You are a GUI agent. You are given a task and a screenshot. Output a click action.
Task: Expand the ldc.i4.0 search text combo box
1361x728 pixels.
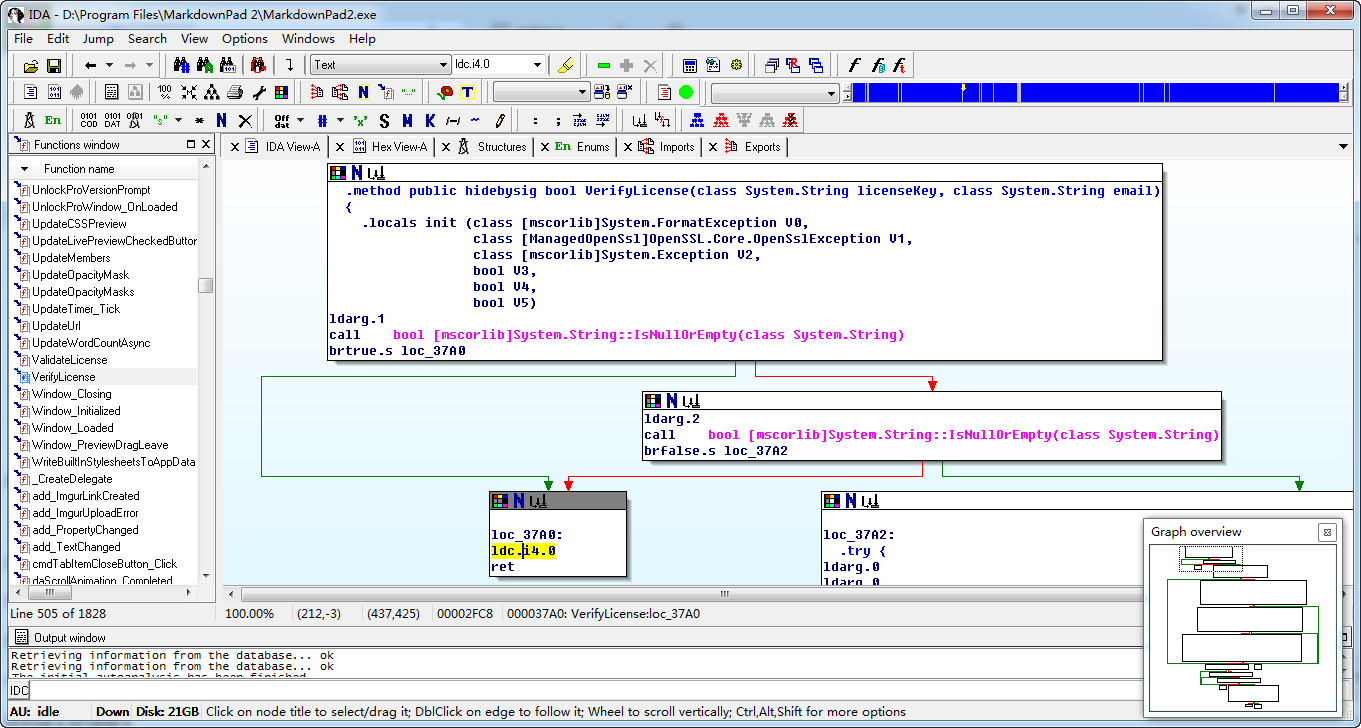pos(538,66)
